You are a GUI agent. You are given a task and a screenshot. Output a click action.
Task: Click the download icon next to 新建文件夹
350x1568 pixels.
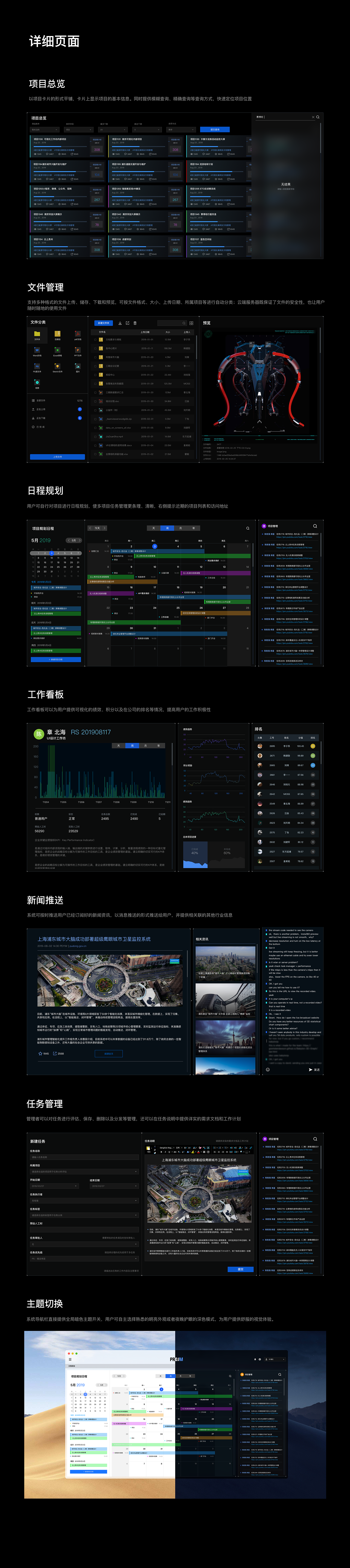coord(120,323)
